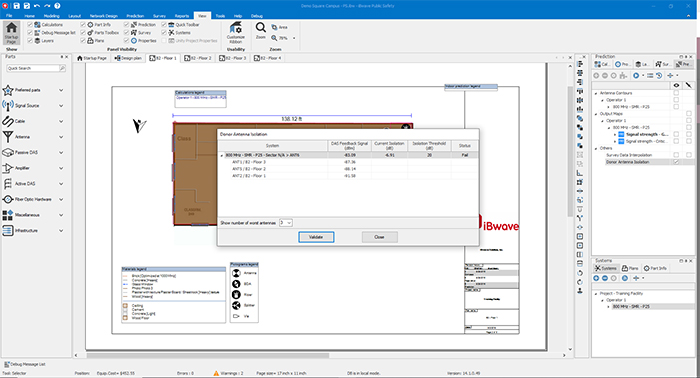Click the Warnings triangle in status bar

tap(216, 373)
